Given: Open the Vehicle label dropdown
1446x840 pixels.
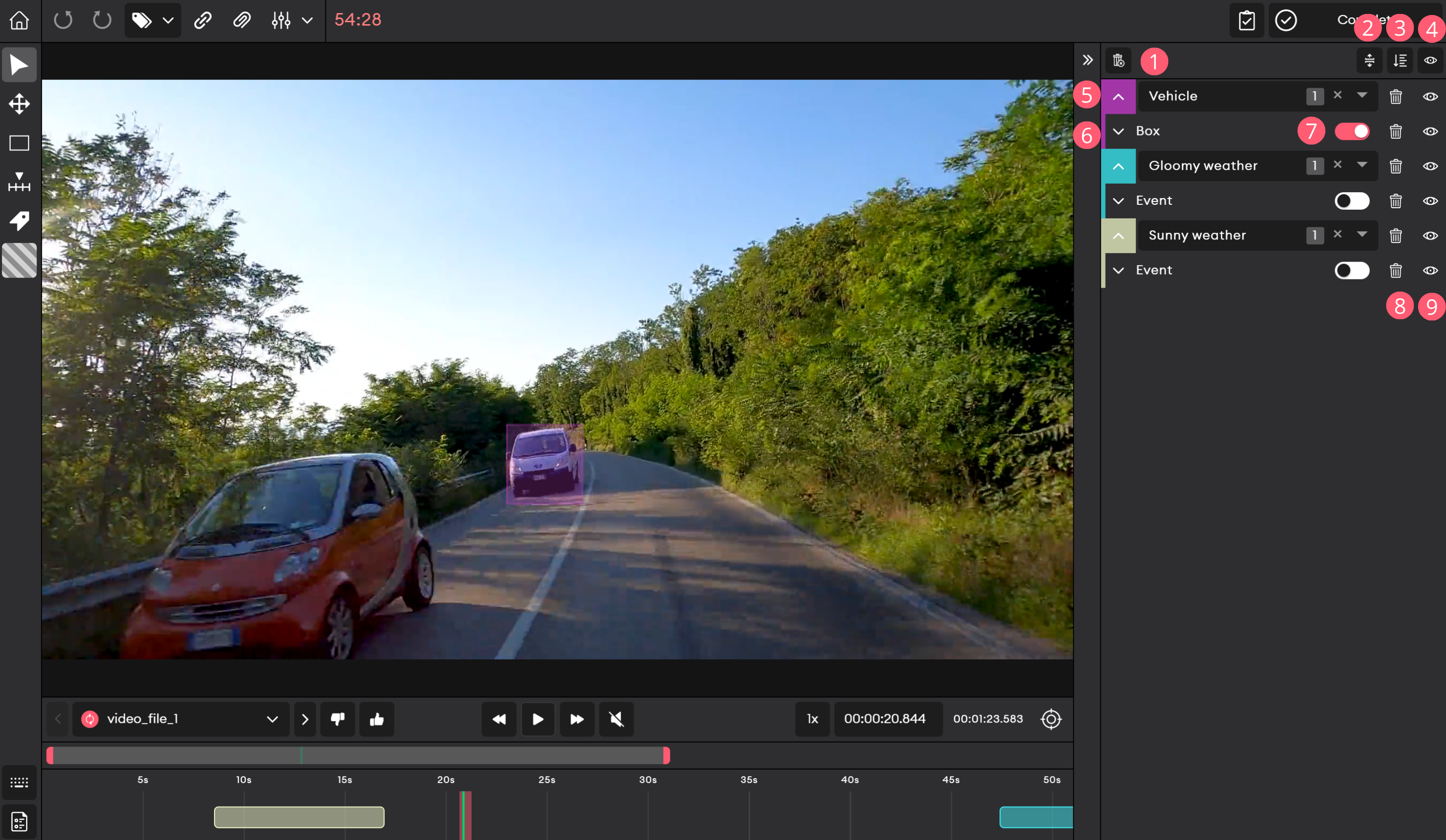Looking at the screenshot, I should pyautogui.click(x=1362, y=95).
